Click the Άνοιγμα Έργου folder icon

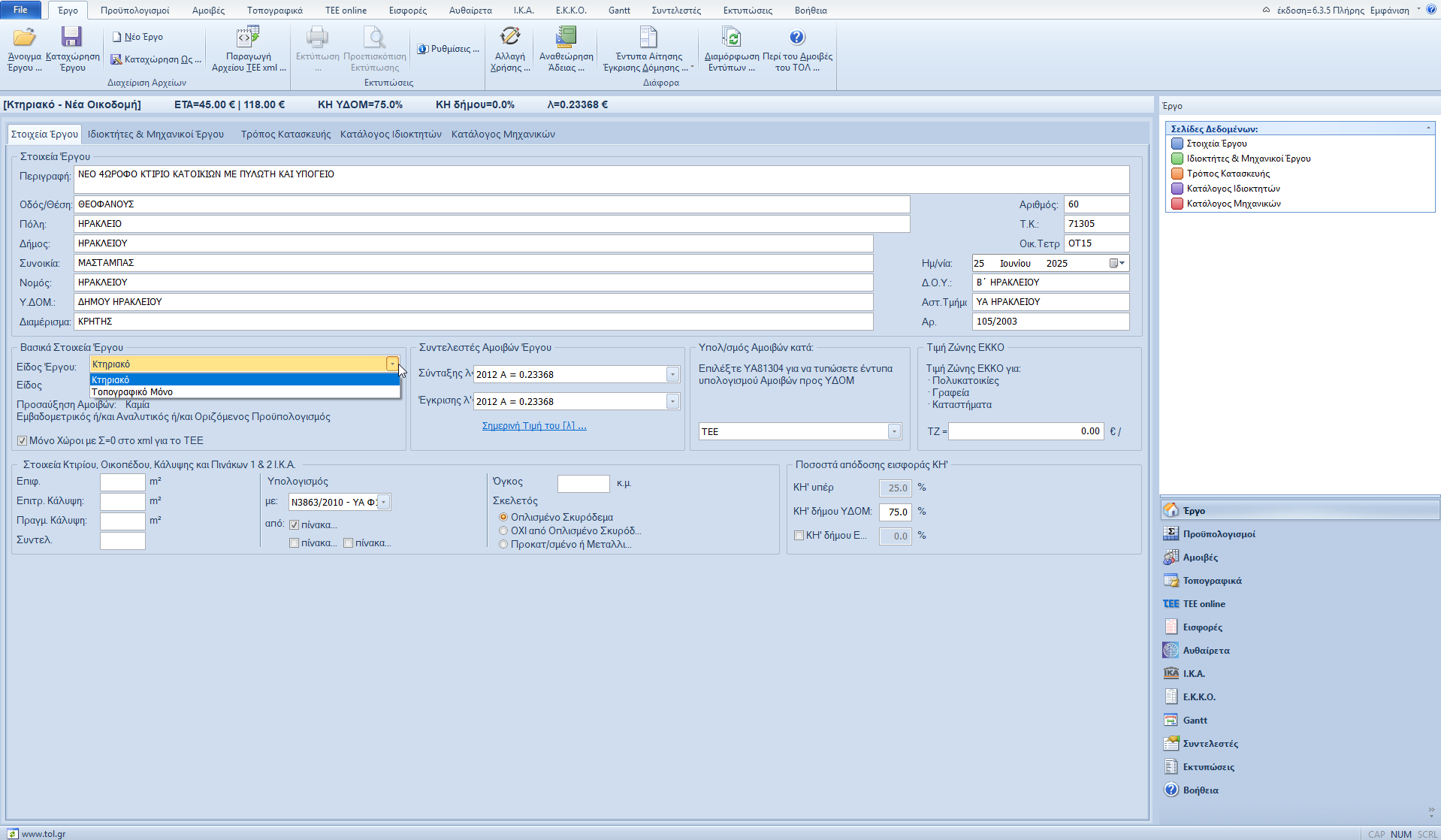[24, 38]
